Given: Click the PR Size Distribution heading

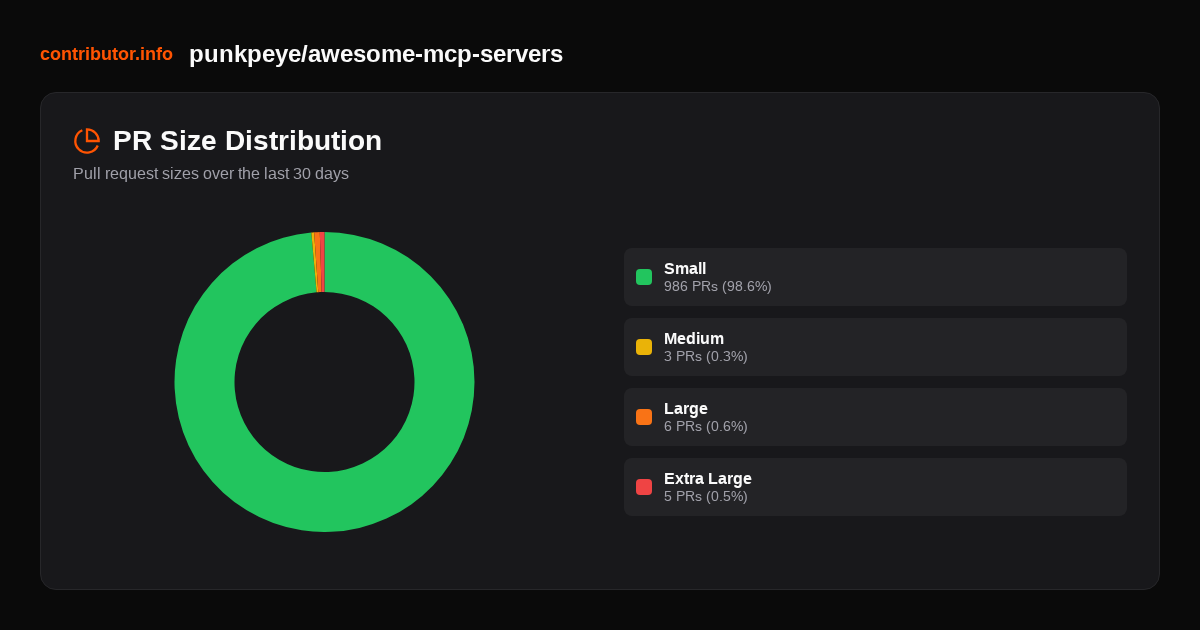Looking at the screenshot, I should coord(247,141).
